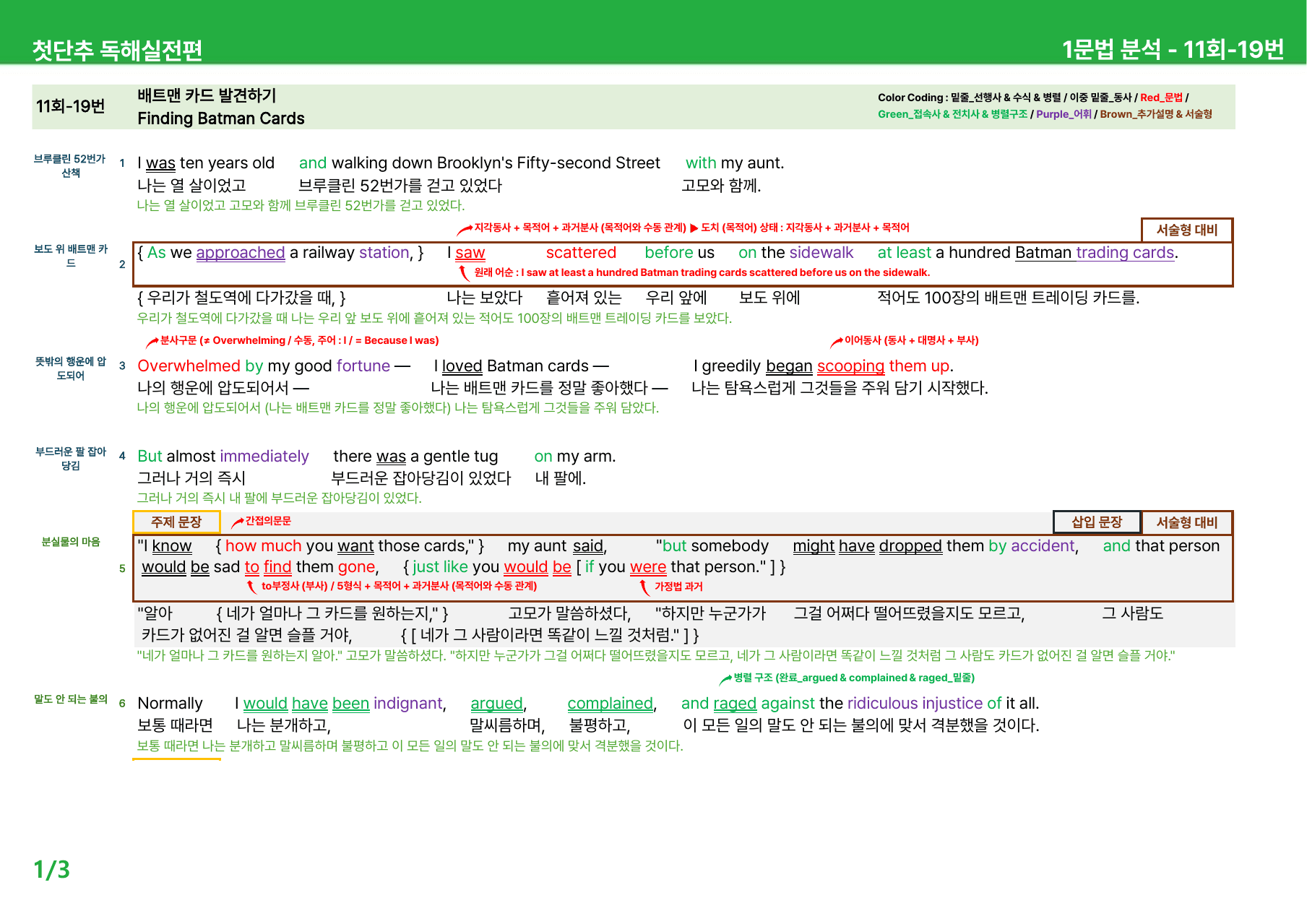Click the underlined words 'might have dropped'

click(x=867, y=546)
